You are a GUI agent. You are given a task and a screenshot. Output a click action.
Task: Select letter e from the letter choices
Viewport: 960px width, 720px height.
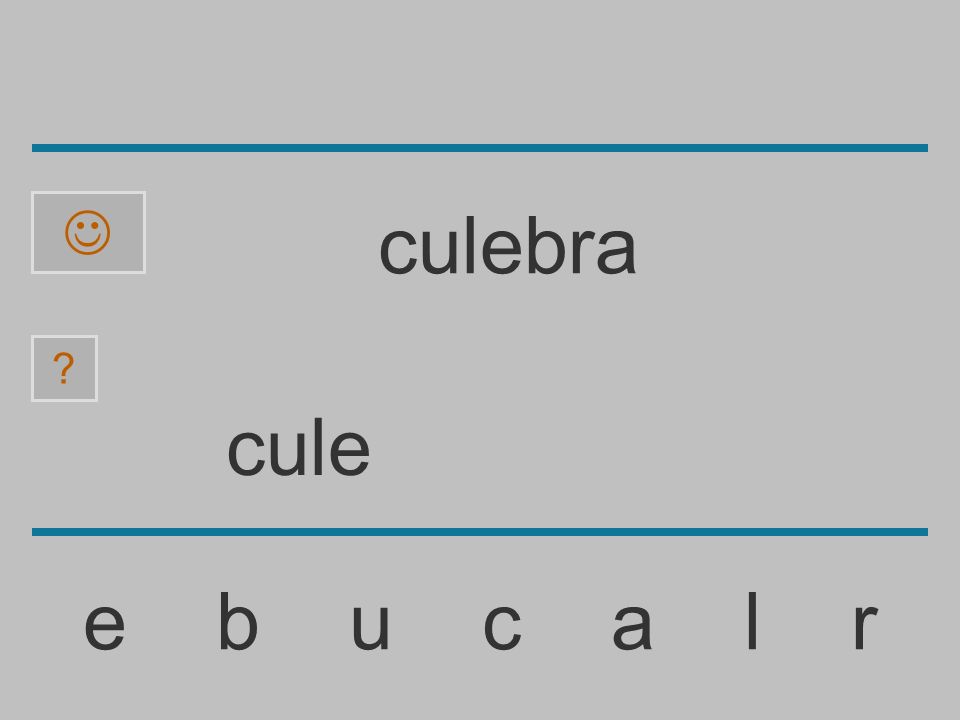coord(105,626)
